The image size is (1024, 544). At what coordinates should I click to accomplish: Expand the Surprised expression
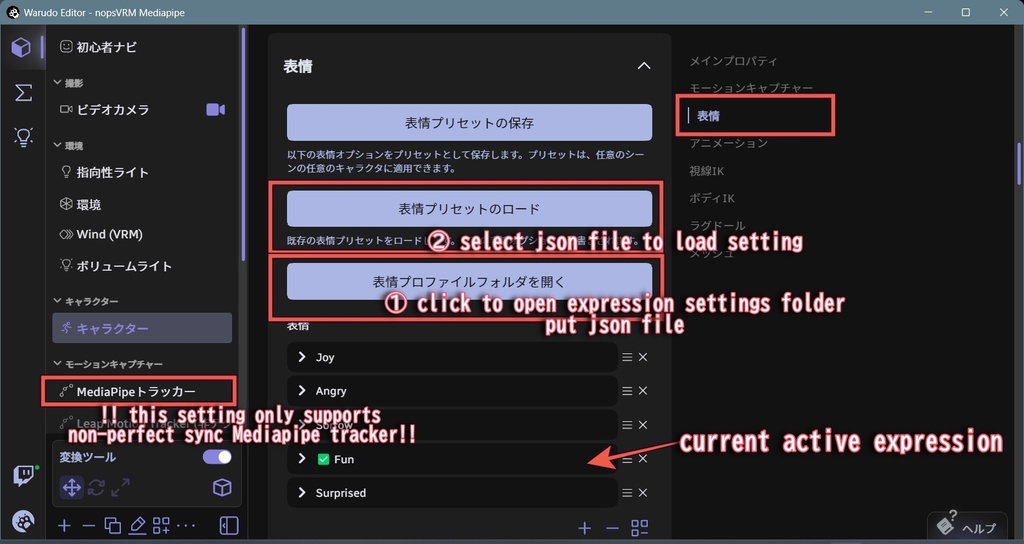pos(302,492)
